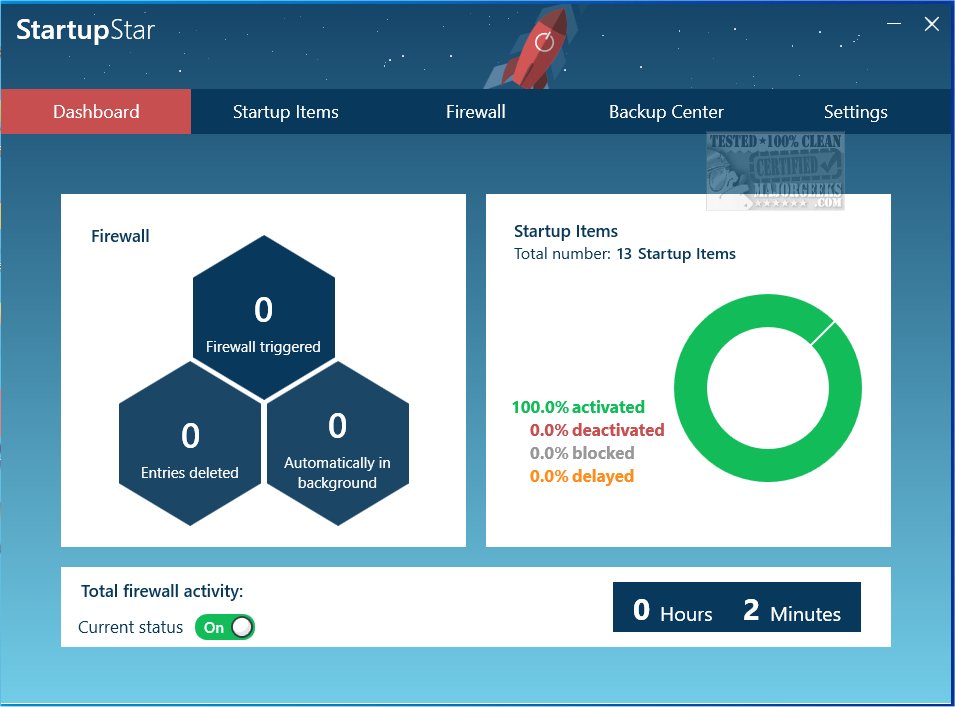Open the Firewall tab
This screenshot has width=955, height=707.
476,111
